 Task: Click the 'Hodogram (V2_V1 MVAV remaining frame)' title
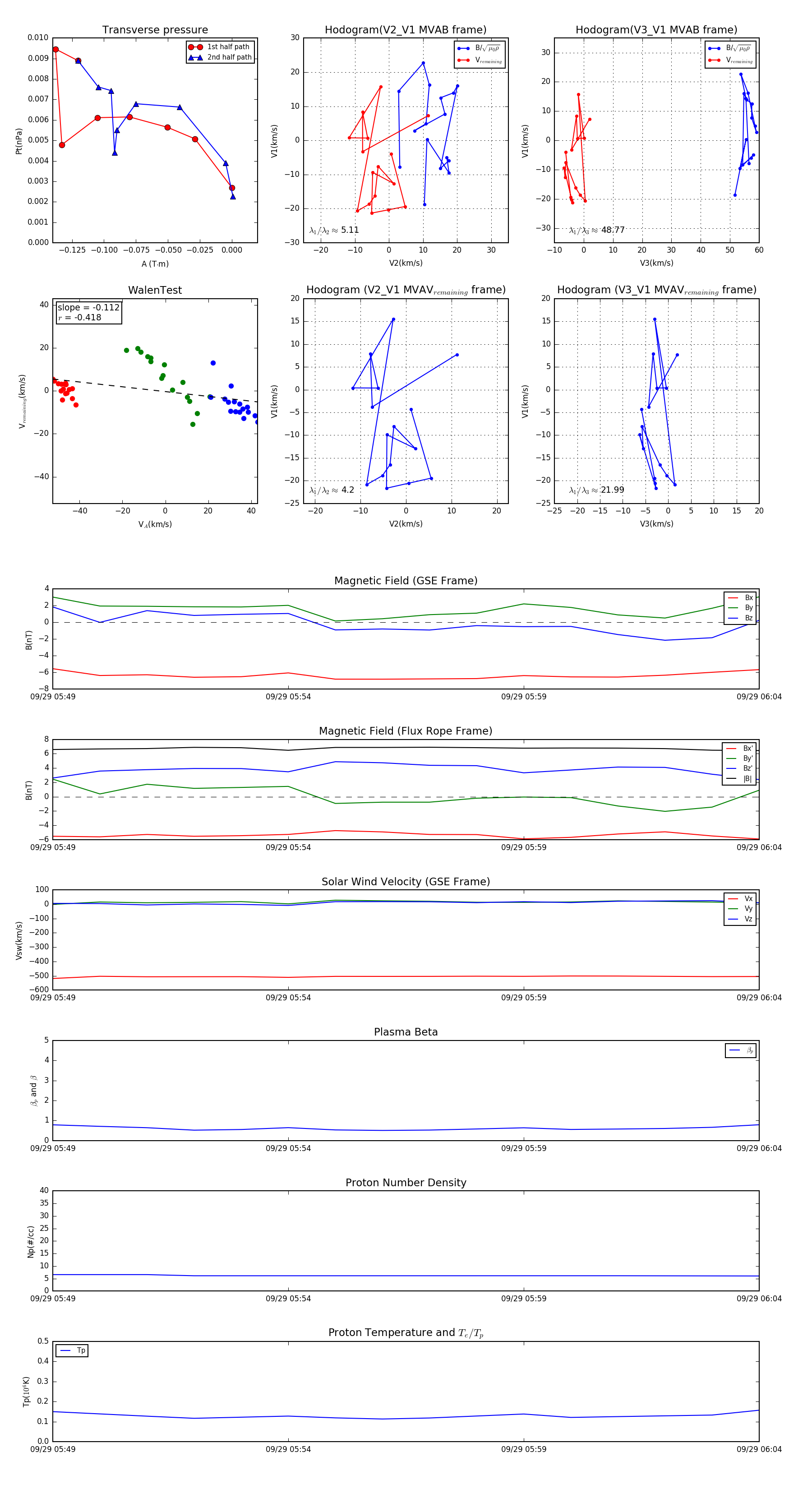pyautogui.click(x=406, y=290)
